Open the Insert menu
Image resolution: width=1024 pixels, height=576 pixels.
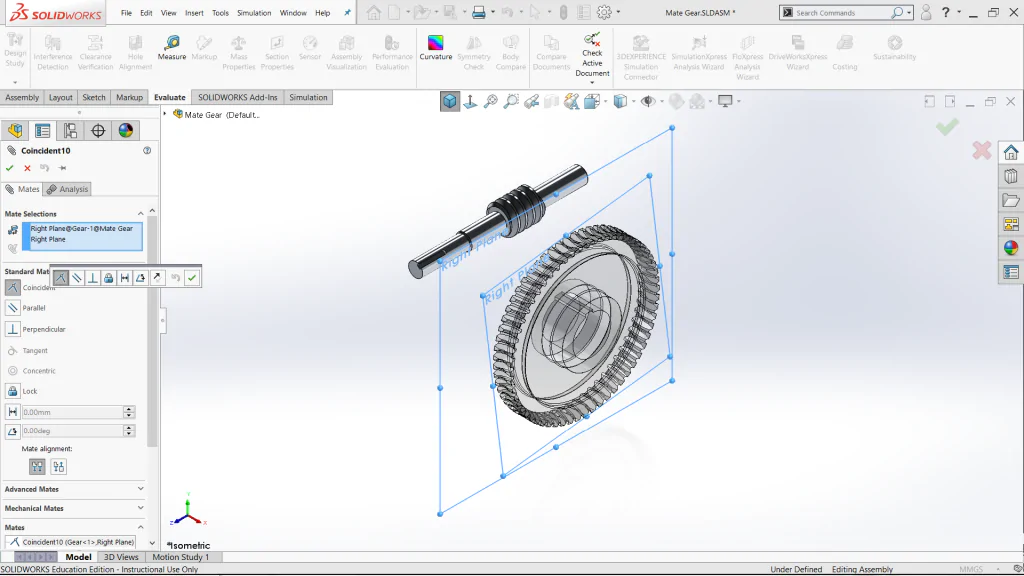pyautogui.click(x=194, y=12)
